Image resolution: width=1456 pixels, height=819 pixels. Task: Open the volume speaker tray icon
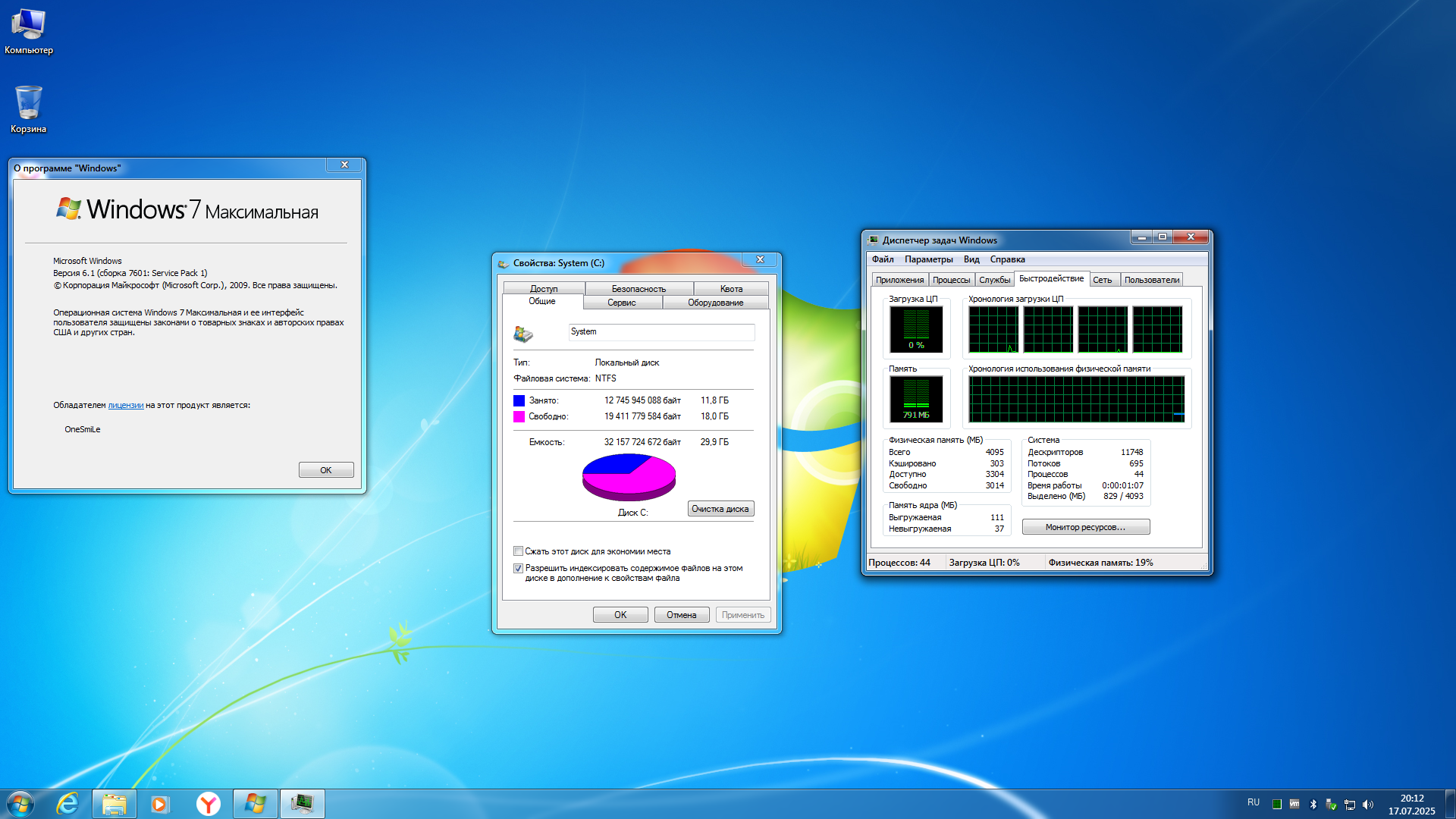click(1368, 804)
